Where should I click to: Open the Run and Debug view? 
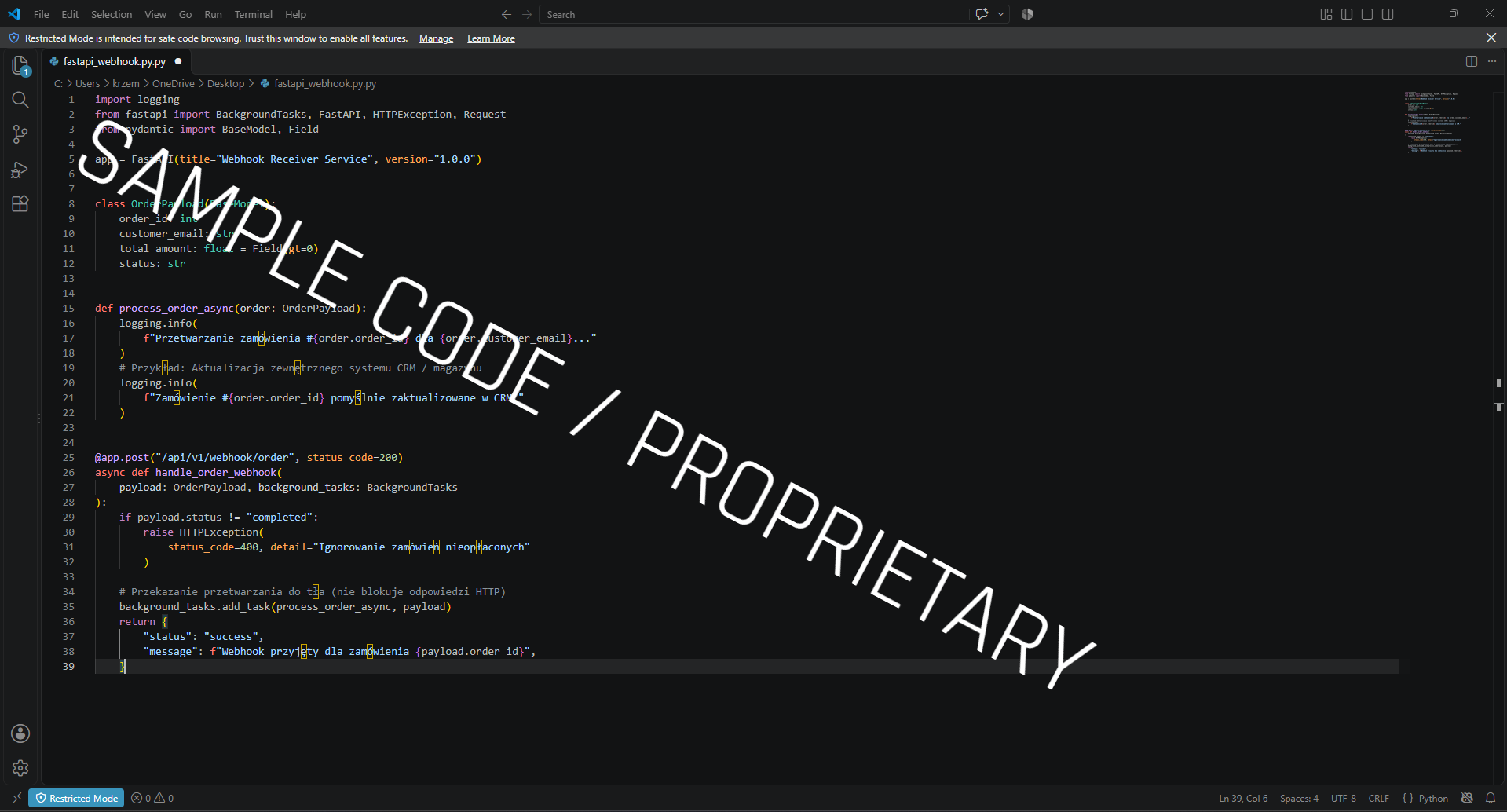(x=20, y=169)
